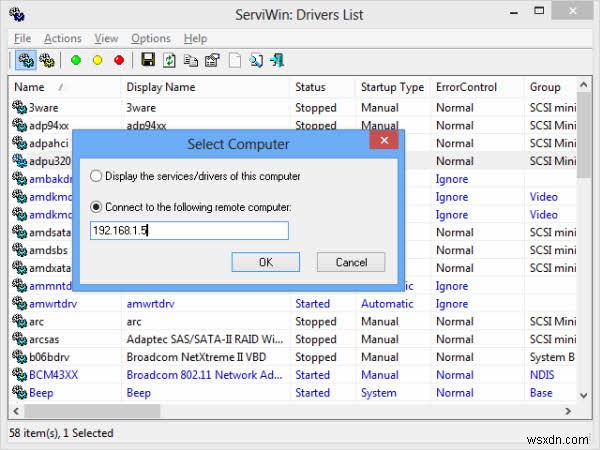The image size is (600, 450).
Task: Select 'Connect to the following remote computer' radio
Action: 96,207
